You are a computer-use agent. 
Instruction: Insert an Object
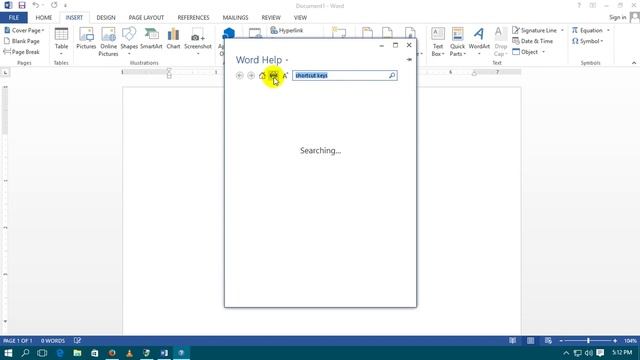(525, 52)
